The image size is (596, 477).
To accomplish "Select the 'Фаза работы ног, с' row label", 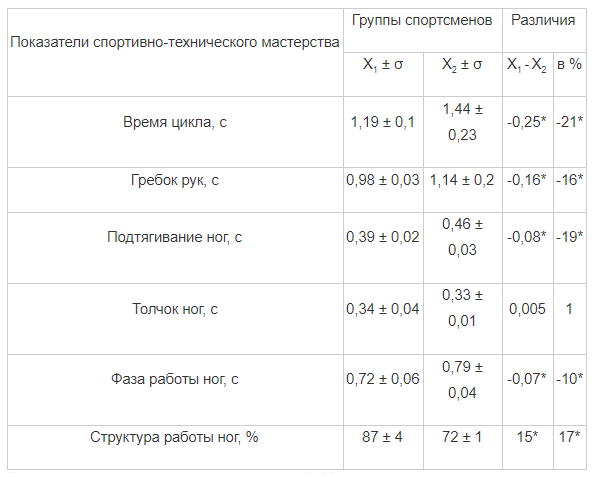I will pos(175,379).
